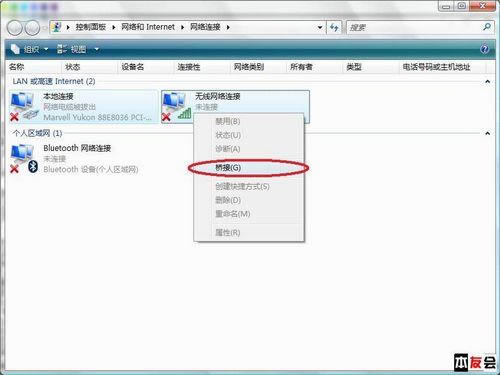Screen dimensions: 500x375
Task: Sort by the 名称 column header
Action: (x=33, y=67)
